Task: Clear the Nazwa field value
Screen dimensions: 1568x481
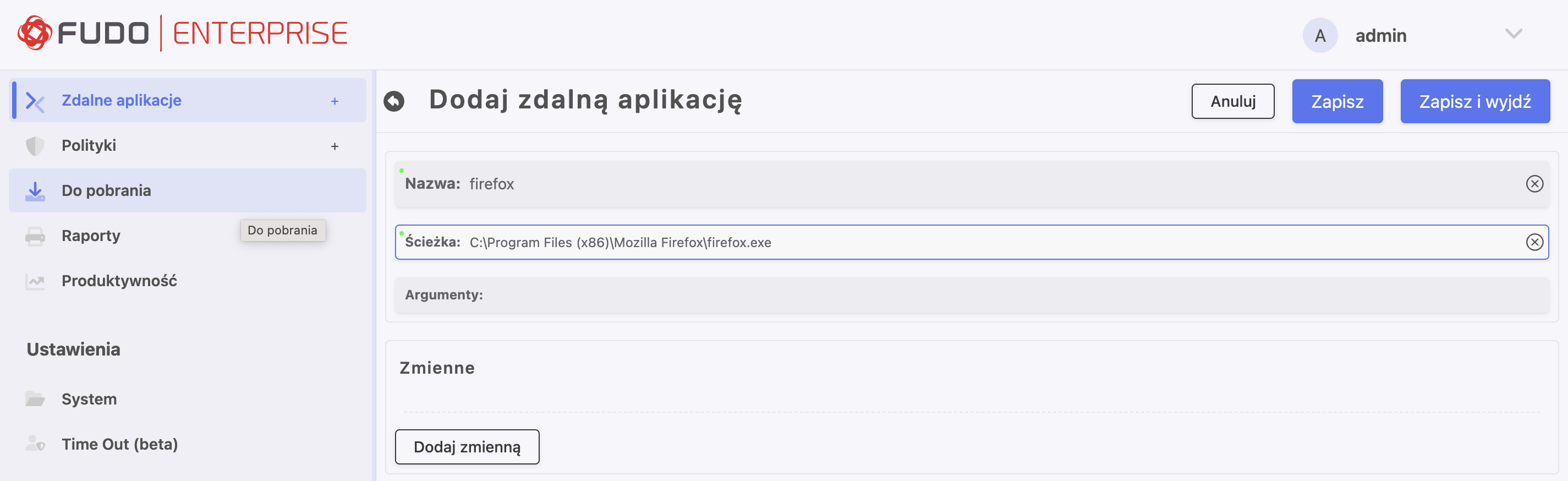Action: [1534, 184]
